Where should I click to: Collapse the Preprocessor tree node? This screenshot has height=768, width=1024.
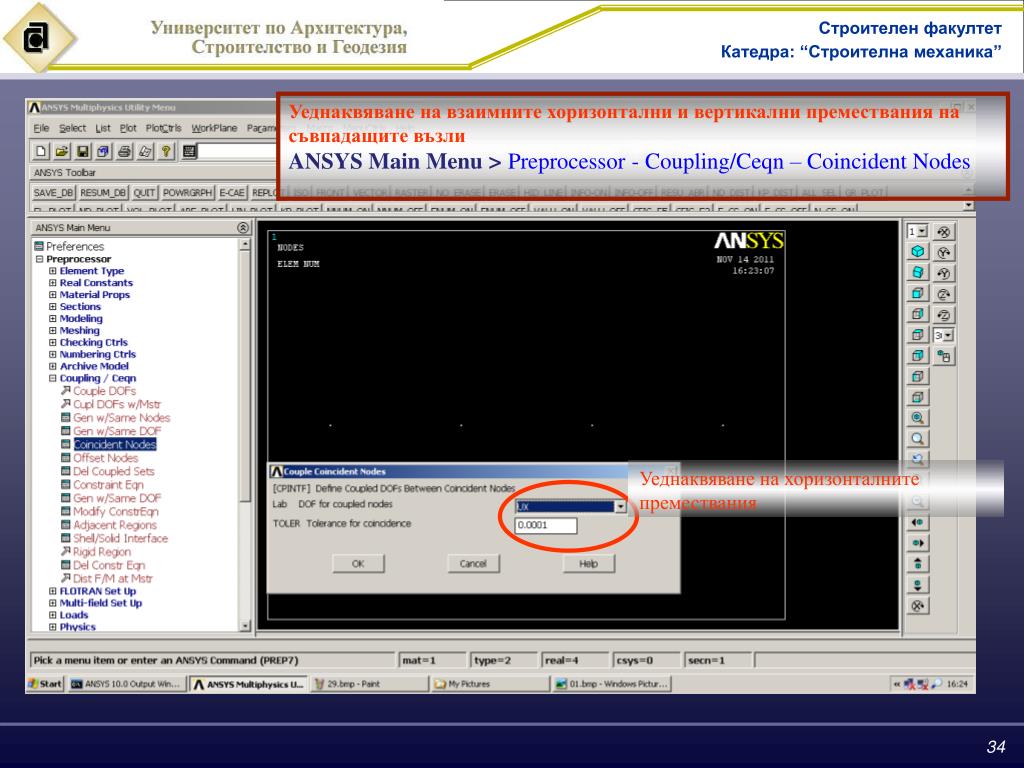tap(39, 259)
